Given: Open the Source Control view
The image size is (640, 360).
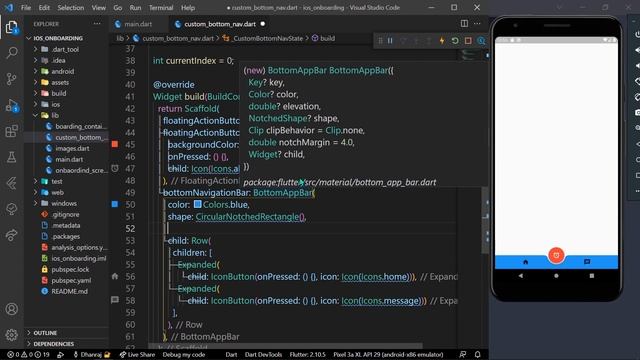Looking at the screenshot, I should (11, 79).
